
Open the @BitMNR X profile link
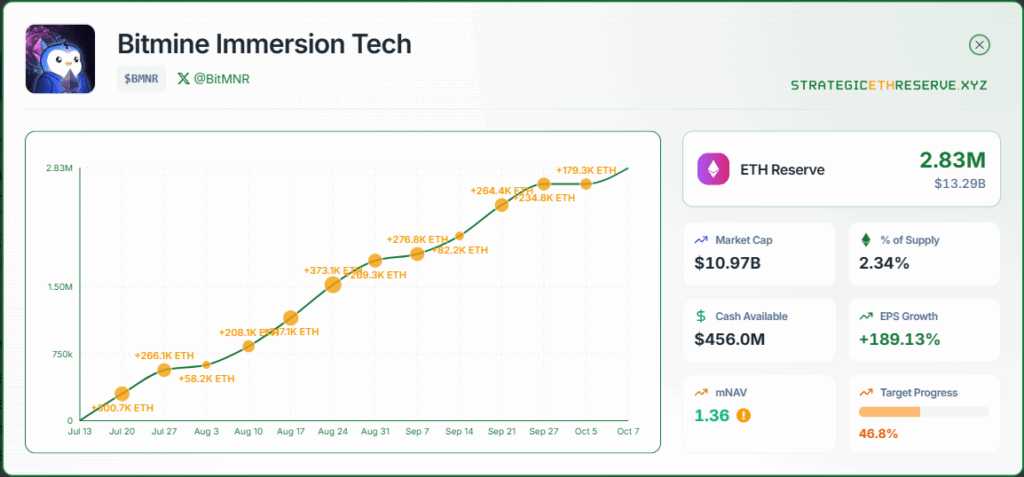click(221, 78)
